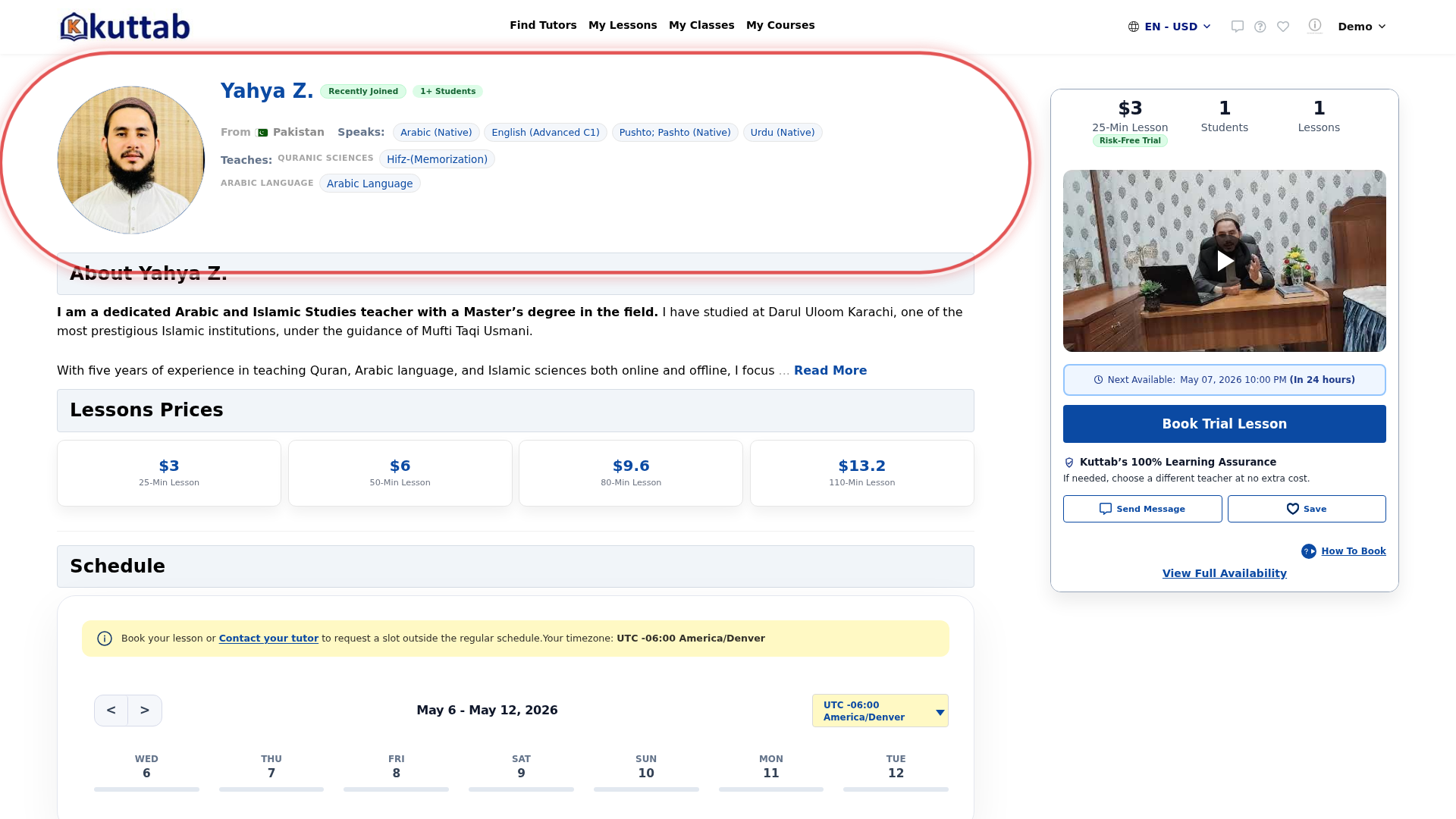This screenshot has width=1456, height=819.
Task: Click the Yahya Z. name heading
Action: (x=267, y=91)
